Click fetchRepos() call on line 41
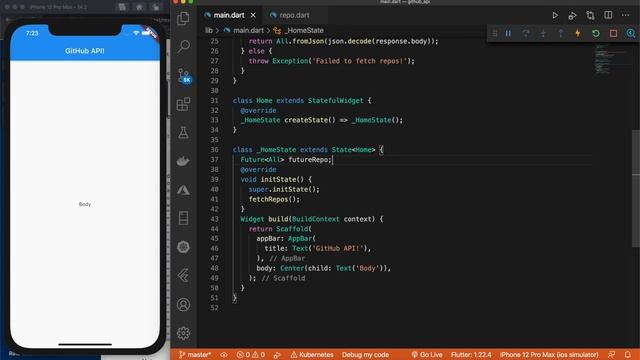This screenshot has width=640, height=360. point(274,199)
